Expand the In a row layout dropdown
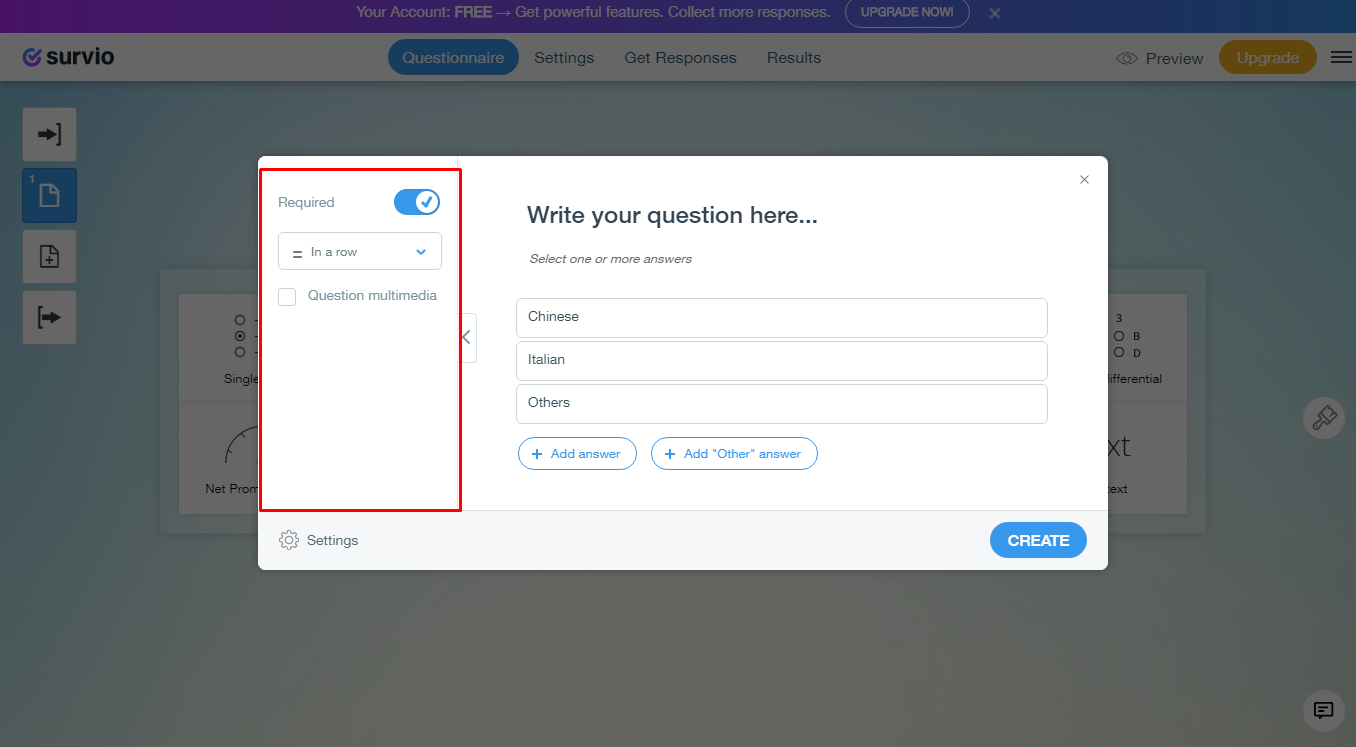Screen dimensions: 1356x747 [x=360, y=252]
